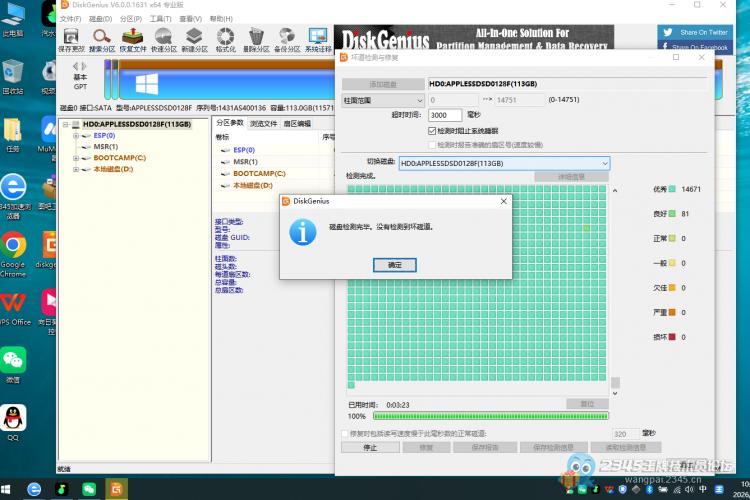Click the 新建分区 (New Partition) icon

tap(194, 40)
